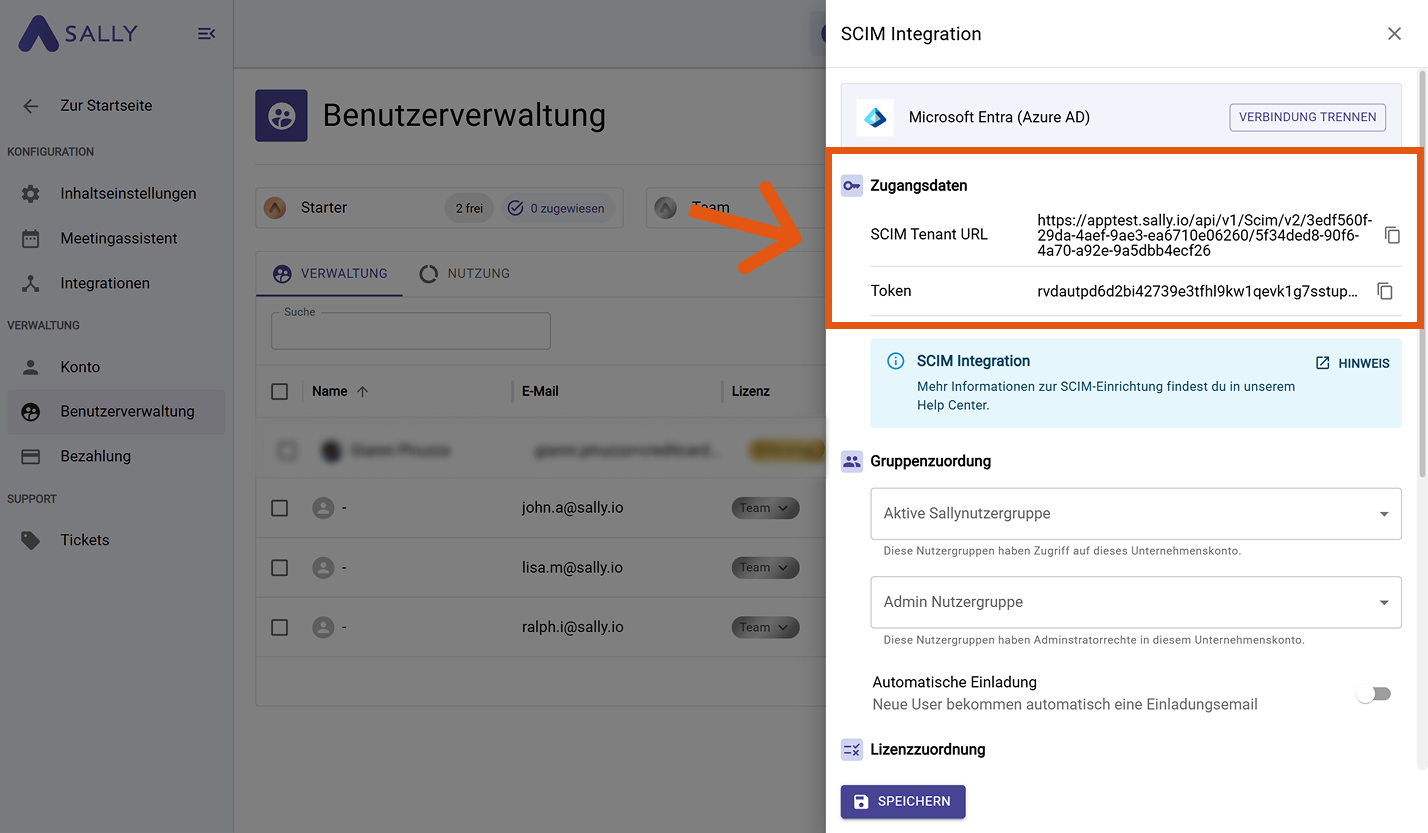The image size is (1428, 833).
Task: Go to Integrationen in sidebar
Action: click(104, 284)
